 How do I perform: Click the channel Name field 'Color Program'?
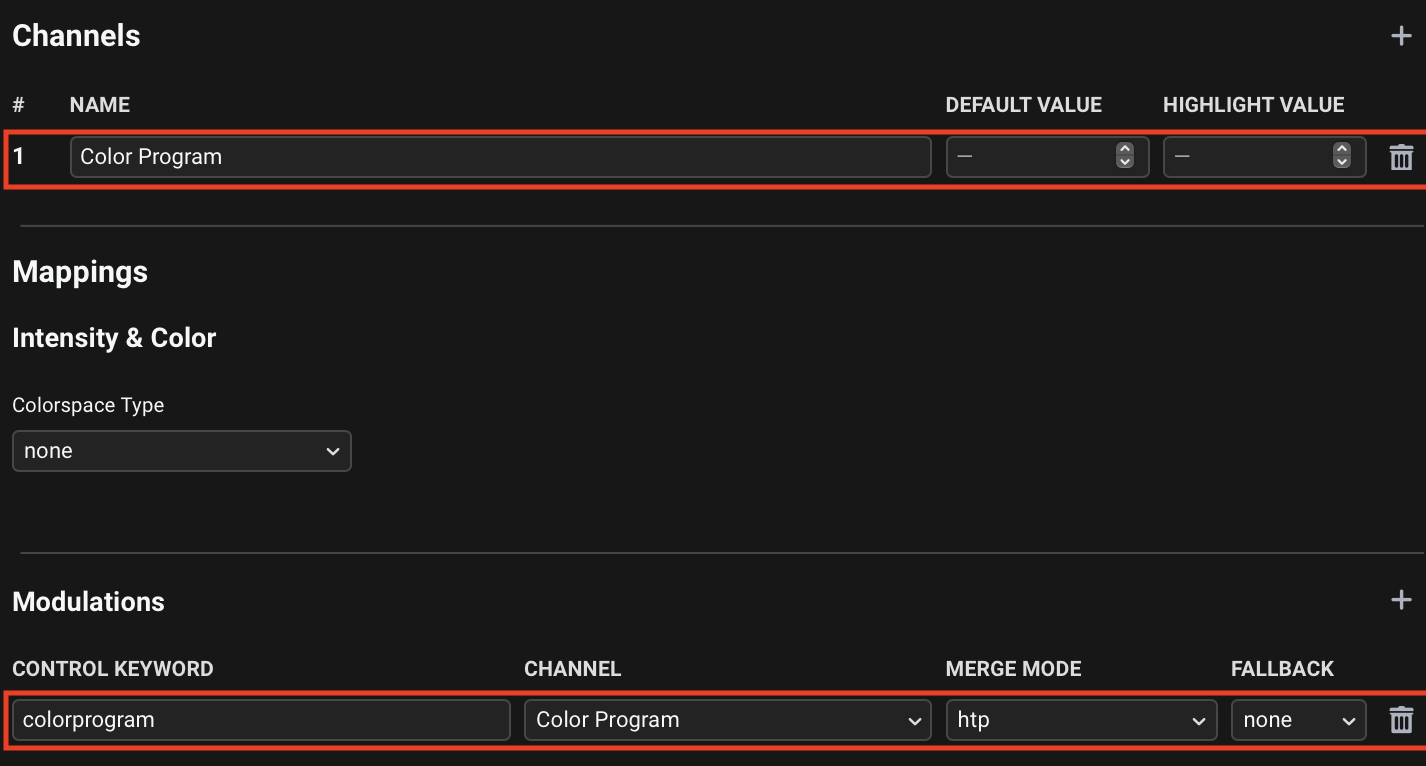pos(500,157)
